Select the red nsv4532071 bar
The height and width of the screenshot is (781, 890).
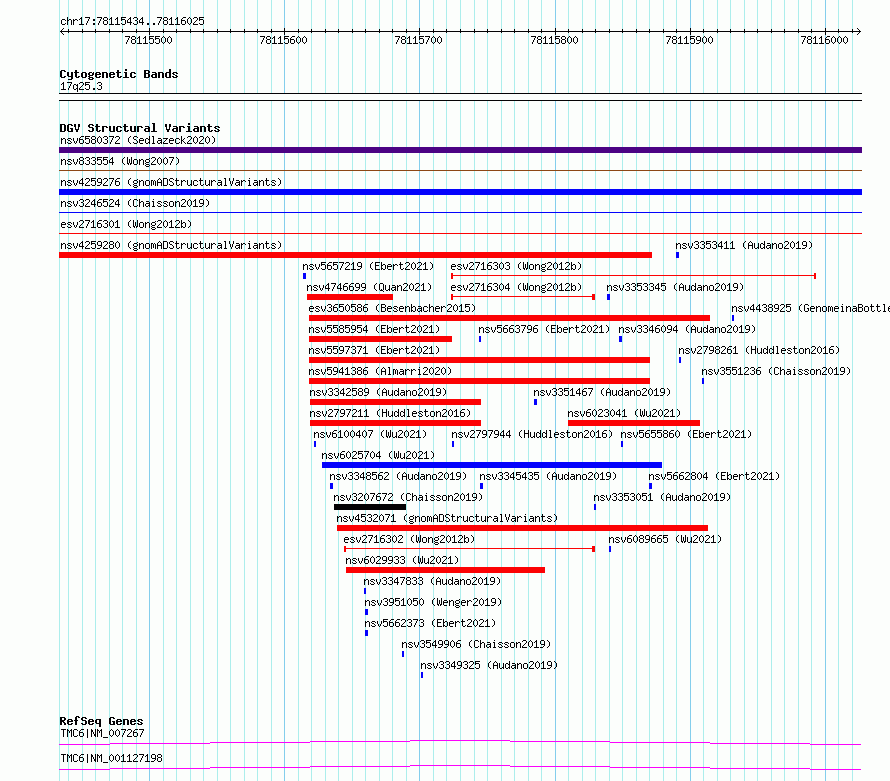522,528
